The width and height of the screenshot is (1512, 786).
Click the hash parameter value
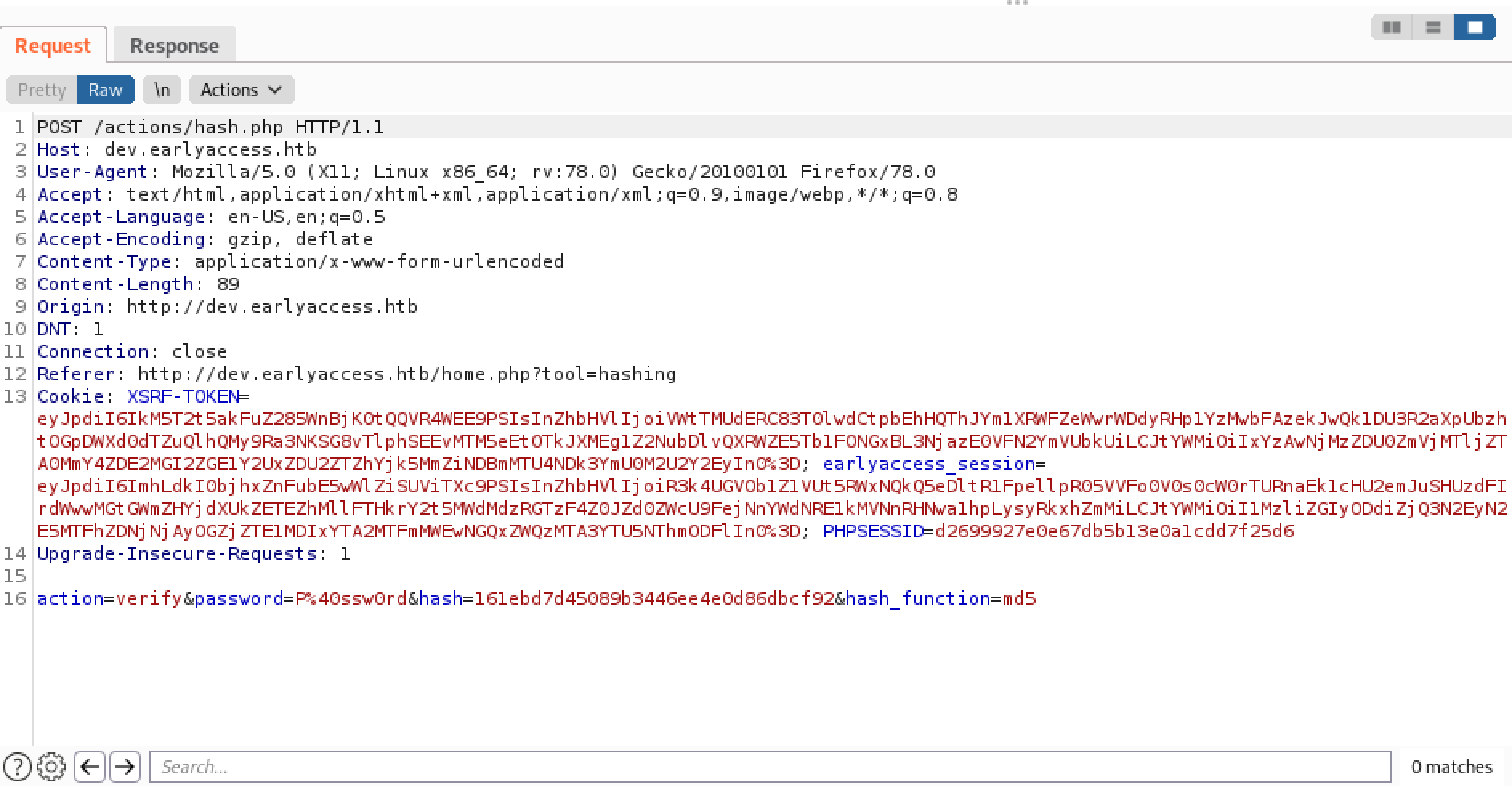click(x=654, y=598)
